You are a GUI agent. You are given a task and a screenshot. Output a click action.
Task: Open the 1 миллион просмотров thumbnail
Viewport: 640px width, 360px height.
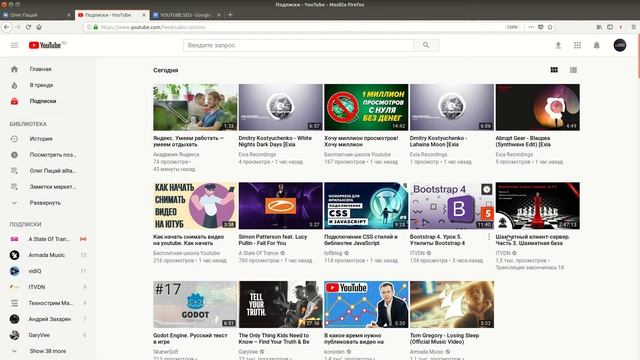click(x=366, y=107)
